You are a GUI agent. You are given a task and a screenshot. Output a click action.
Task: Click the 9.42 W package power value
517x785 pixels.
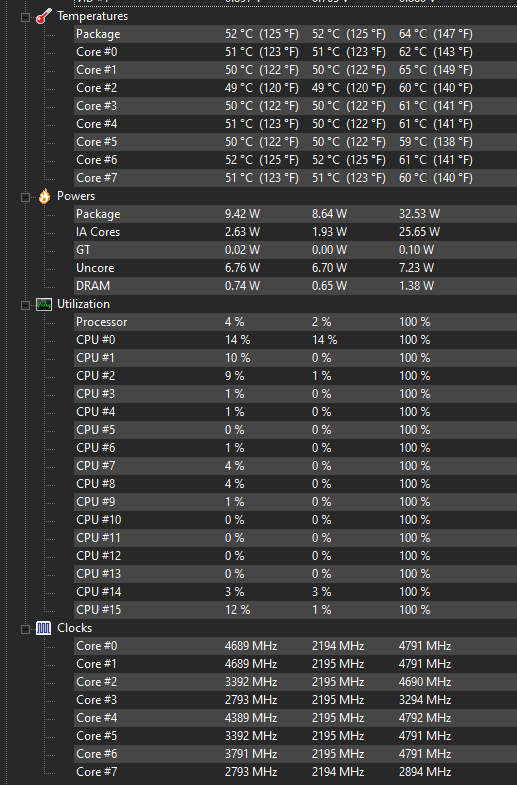[x=242, y=214]
